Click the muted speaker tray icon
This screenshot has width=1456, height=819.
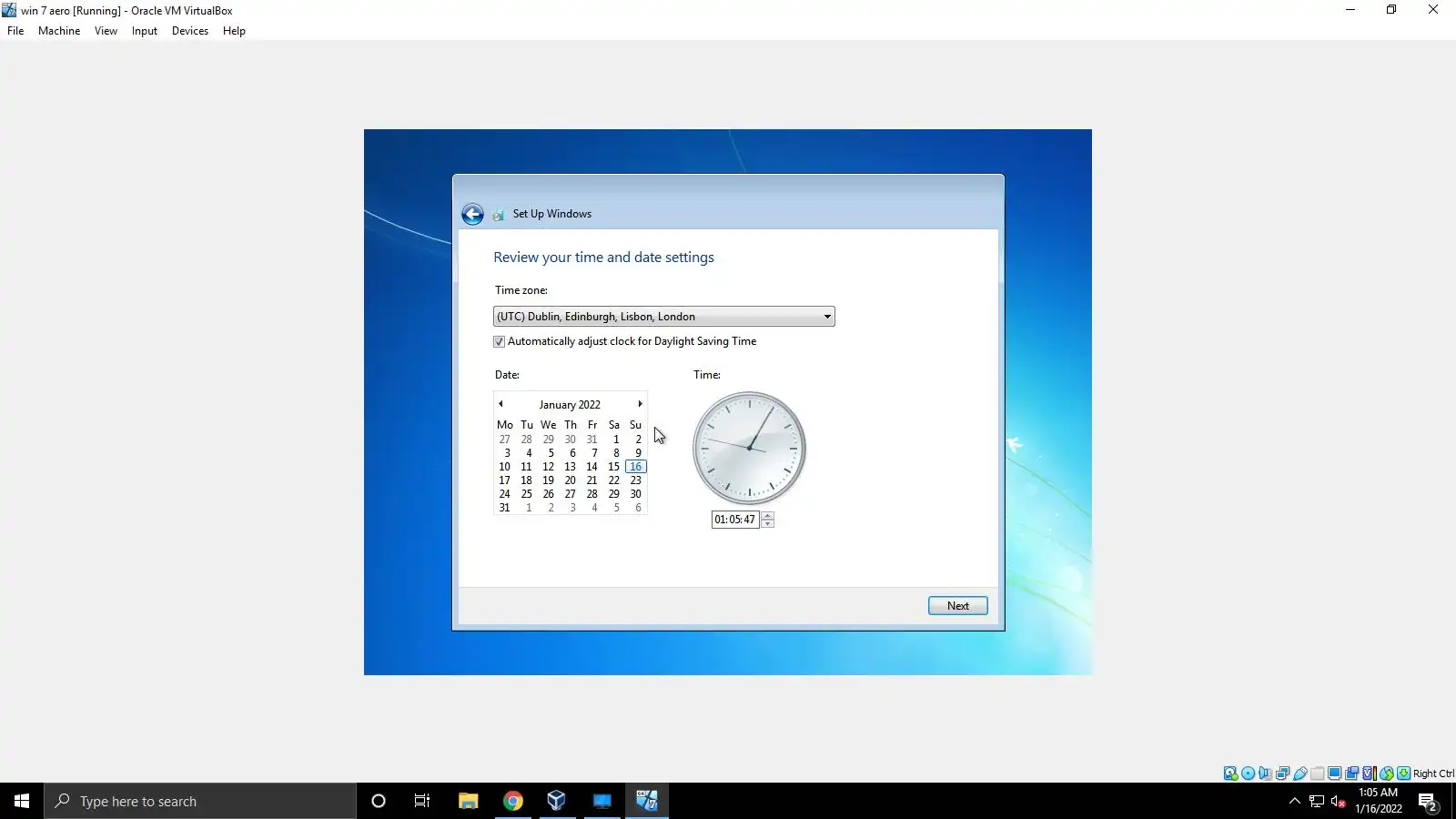(x=1338, y=802)
